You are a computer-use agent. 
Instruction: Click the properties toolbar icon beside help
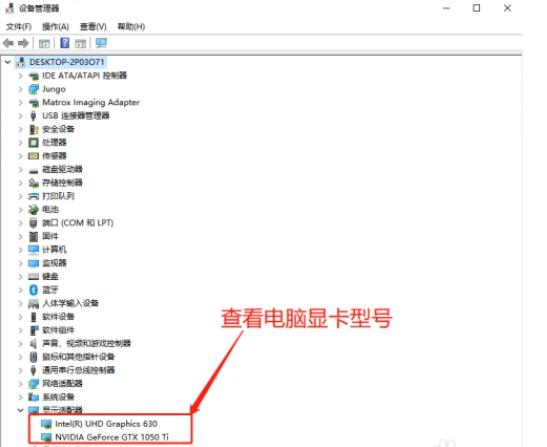click(x=80, y=44)
